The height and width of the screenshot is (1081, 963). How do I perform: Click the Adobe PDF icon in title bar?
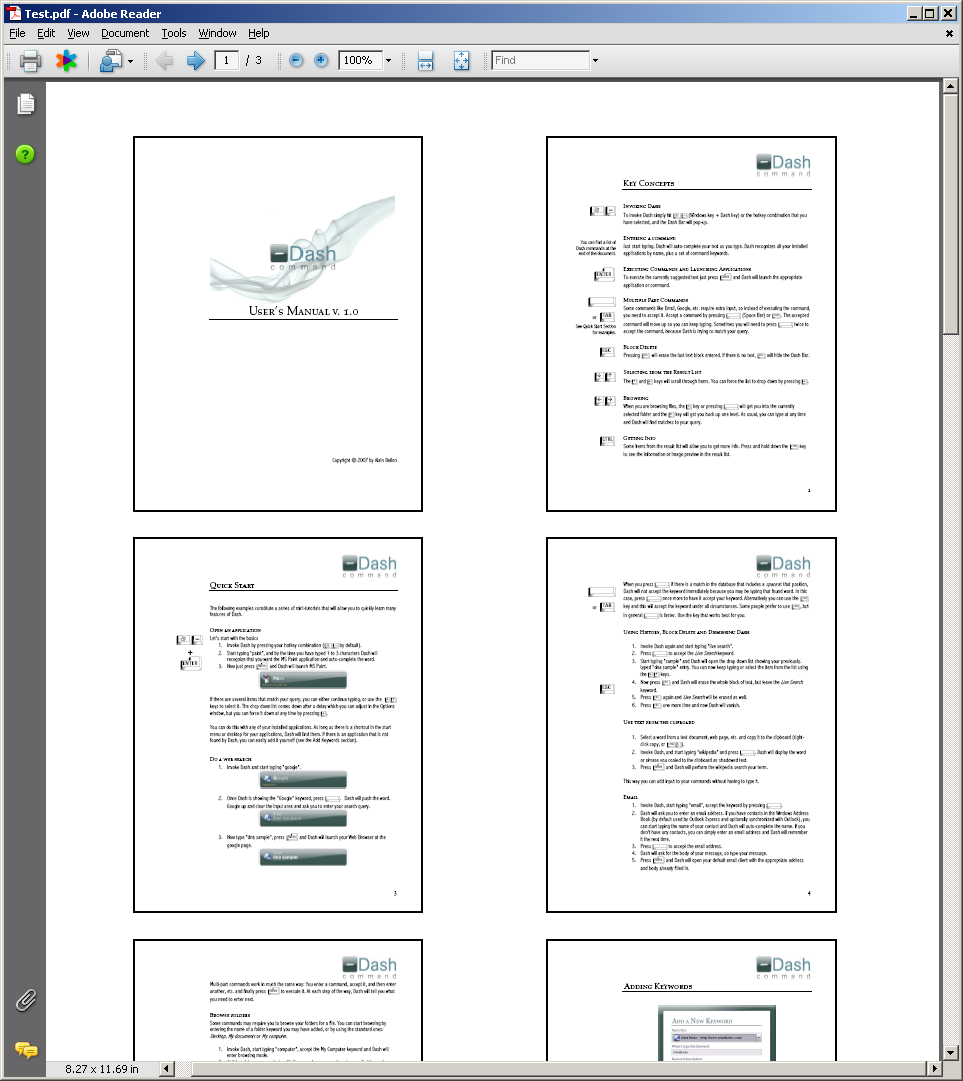(x=13, y=13)
